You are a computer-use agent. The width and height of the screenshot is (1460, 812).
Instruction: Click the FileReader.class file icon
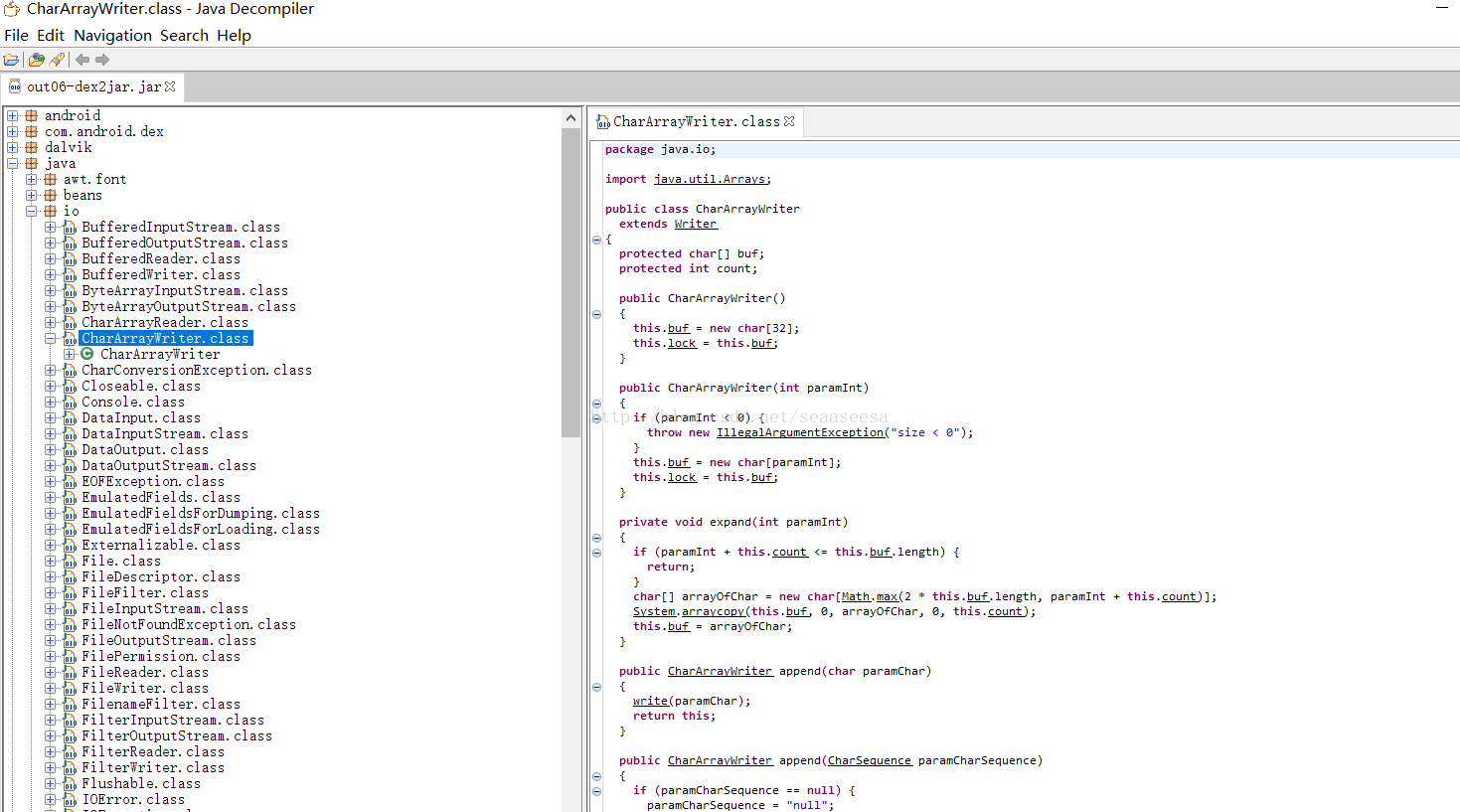pos(70,672)
